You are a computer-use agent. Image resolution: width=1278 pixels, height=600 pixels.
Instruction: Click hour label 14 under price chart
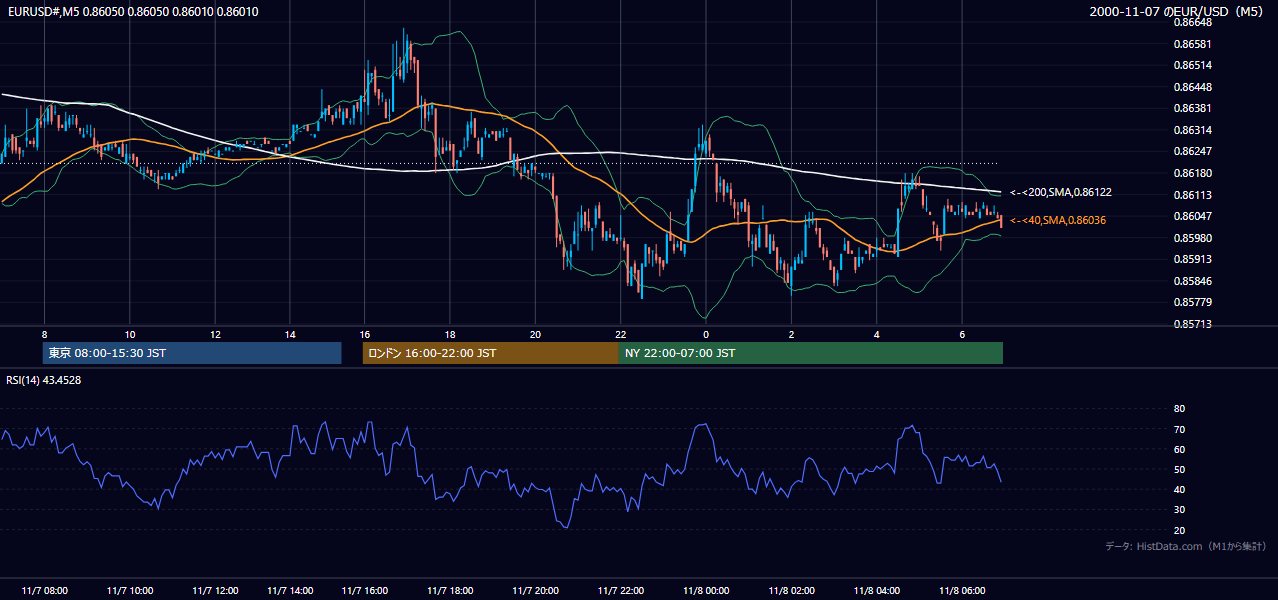290,334
